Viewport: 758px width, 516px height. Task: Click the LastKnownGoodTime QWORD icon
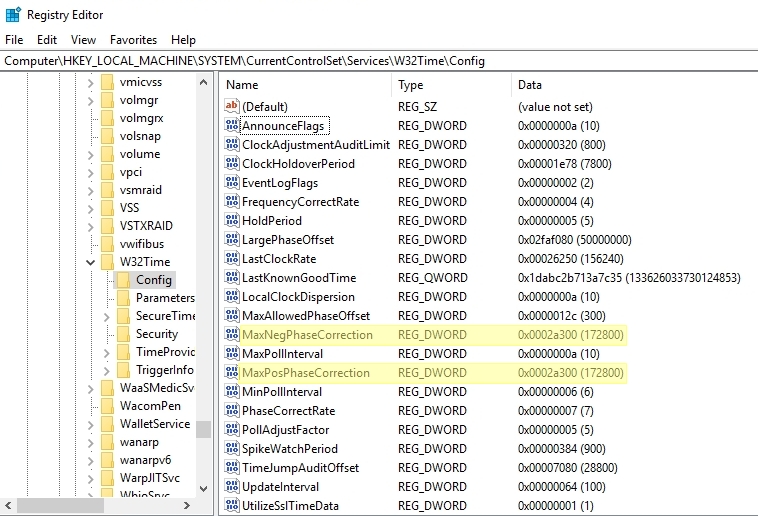pyautogui.click(x=232, y=278)
